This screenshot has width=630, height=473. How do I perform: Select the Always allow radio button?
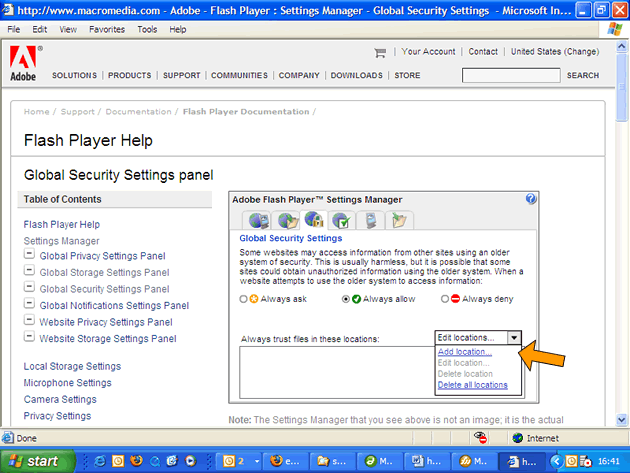pyautogui.click(x=346, y=299)
